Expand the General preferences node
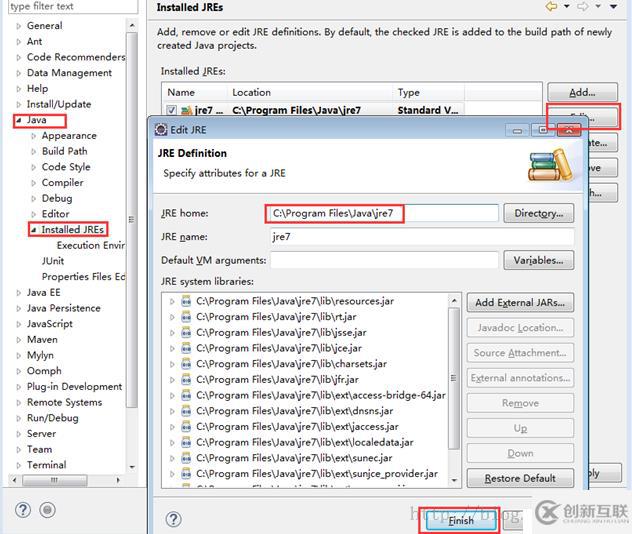 [x=19, y=26]
